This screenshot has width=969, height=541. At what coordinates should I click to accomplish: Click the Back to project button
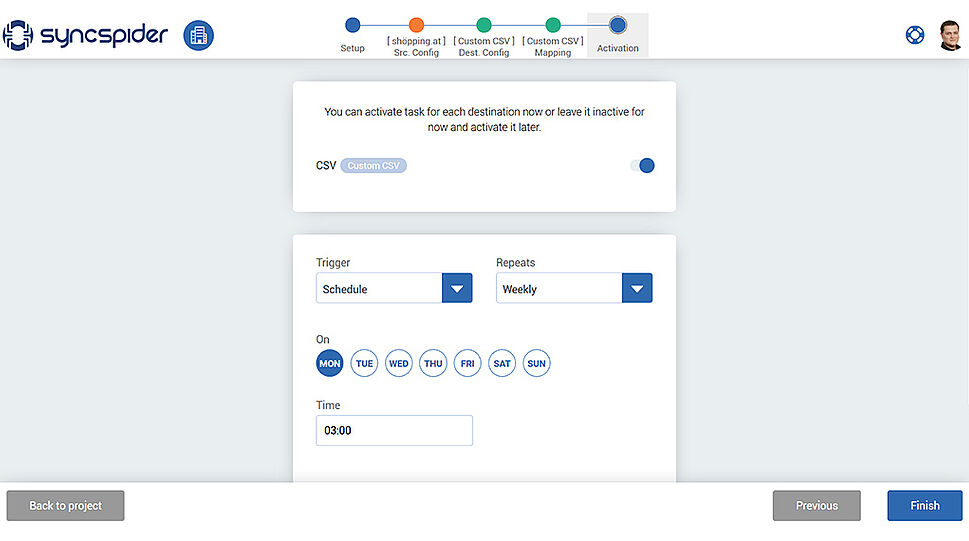pyautogui.click(x=66, y=506)
